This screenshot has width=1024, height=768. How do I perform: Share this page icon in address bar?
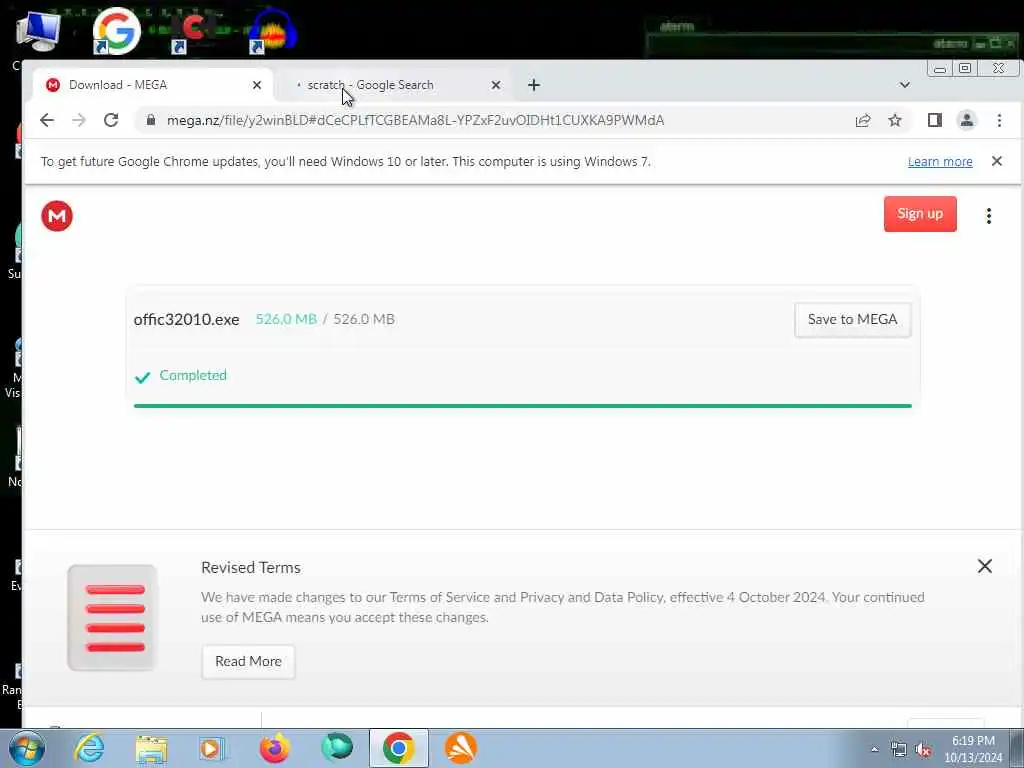(863, 120)
